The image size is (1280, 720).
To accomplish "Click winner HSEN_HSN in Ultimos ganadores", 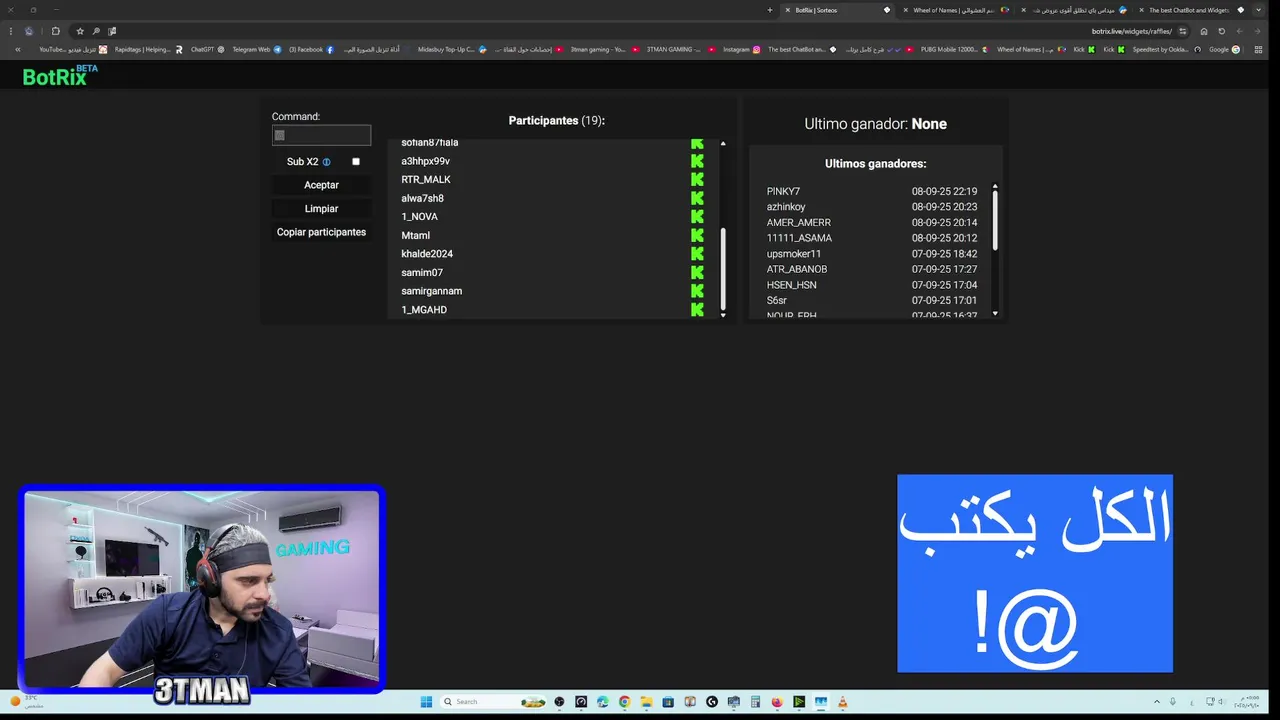I will coord(792,285).
